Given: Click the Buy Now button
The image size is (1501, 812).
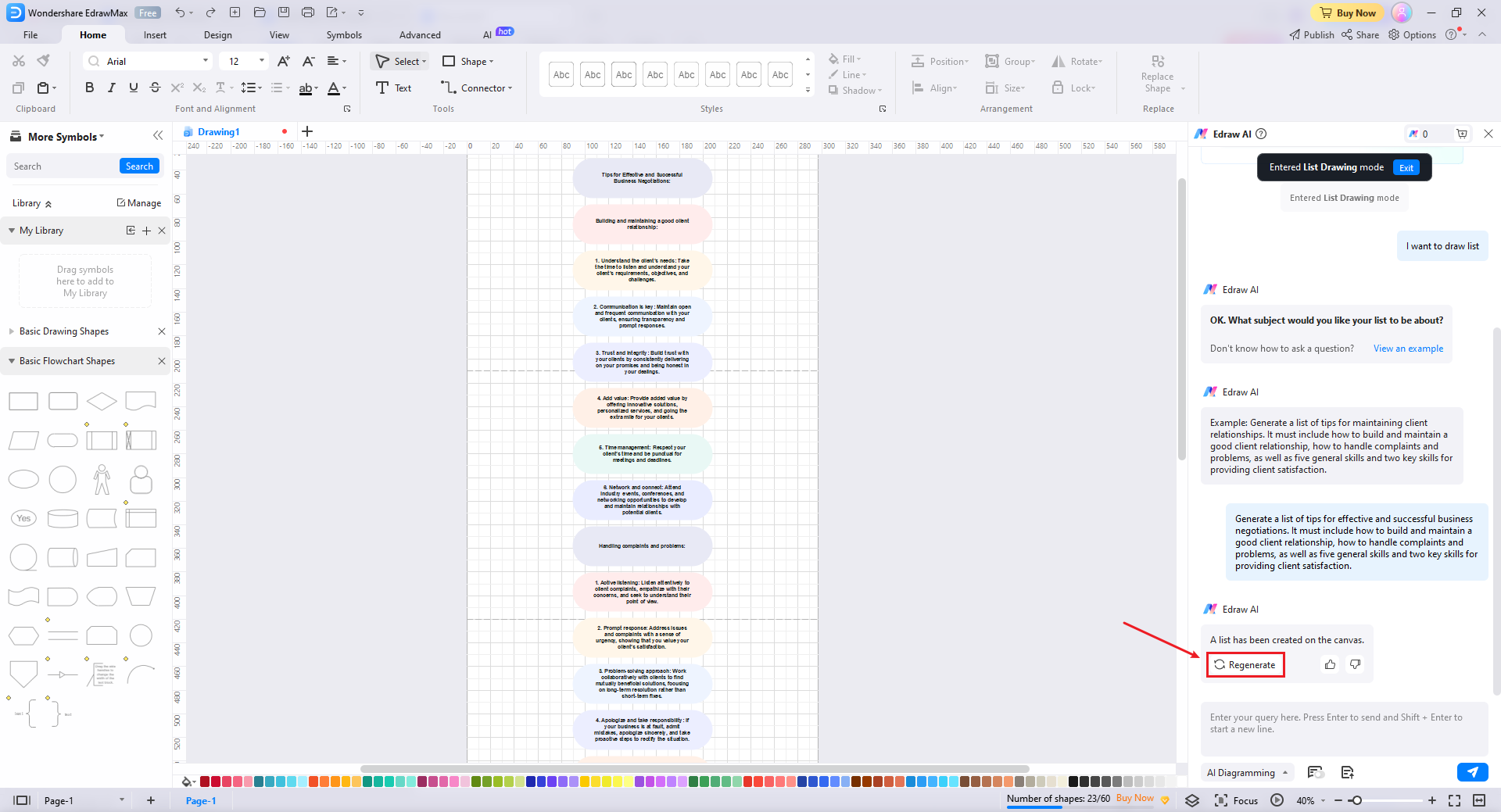Looking at the screenshot, I should [1348, 13].
